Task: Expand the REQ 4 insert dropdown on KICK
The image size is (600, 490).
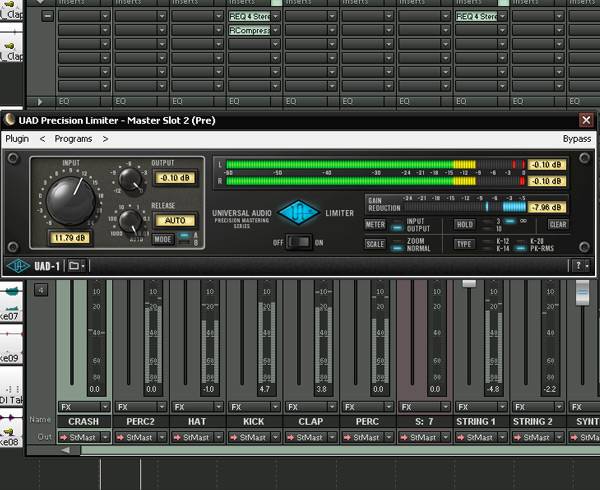Action: (276, 16)
